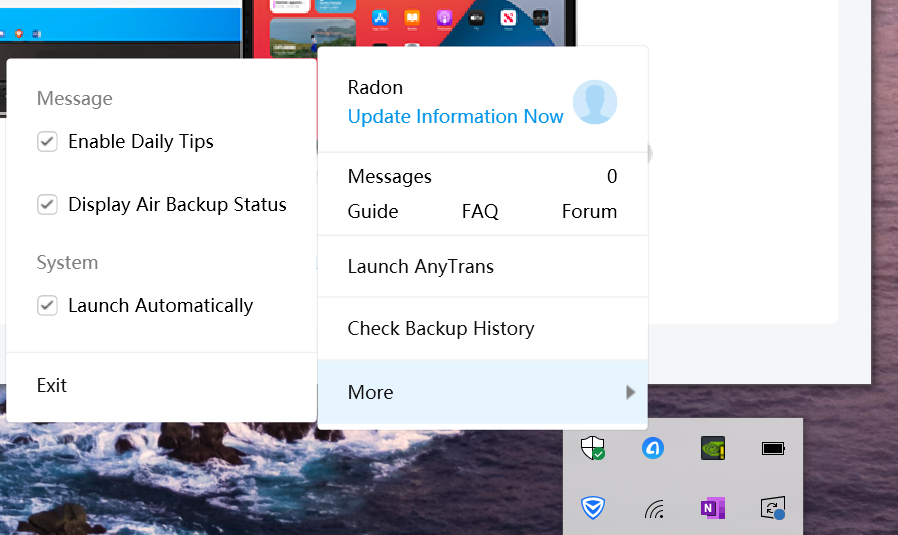The height and width of the screenshot is (535, 898).
Task: Click Update Information Now link
Action: tap(455, 116)
